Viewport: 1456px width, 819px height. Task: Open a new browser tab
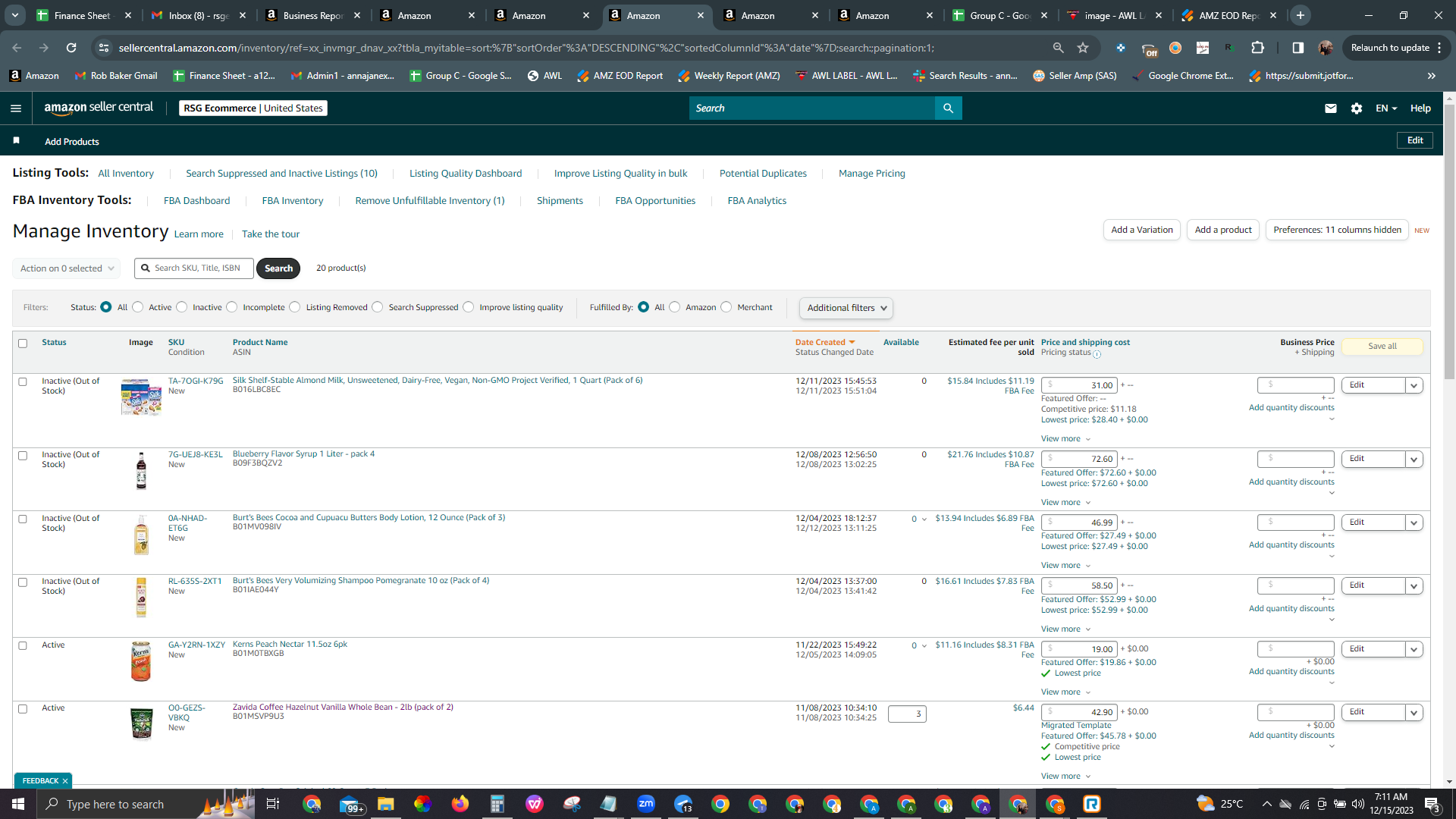pos(1301,15)
